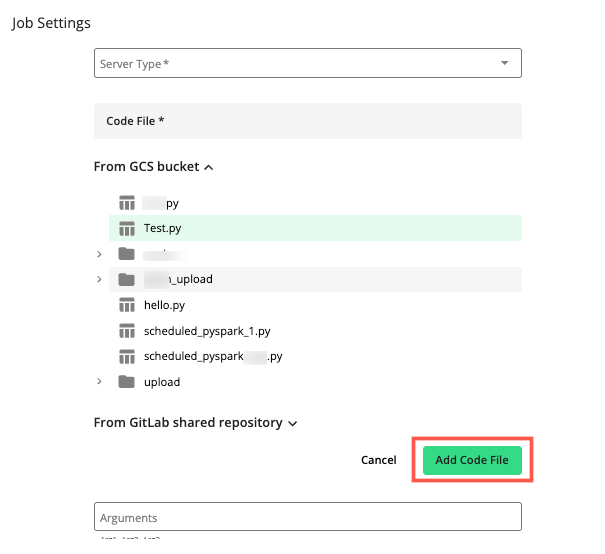
Task: Click the last scheduled_pyspark file icon
Action: pos(126,356)
